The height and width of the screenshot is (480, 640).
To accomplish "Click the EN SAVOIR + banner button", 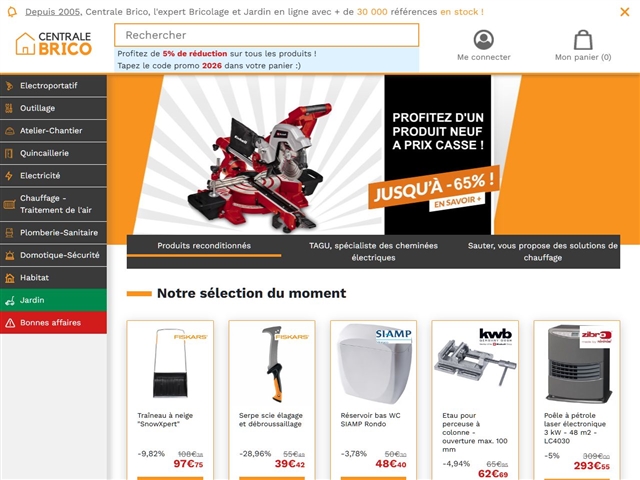I will tap(457, 202).
